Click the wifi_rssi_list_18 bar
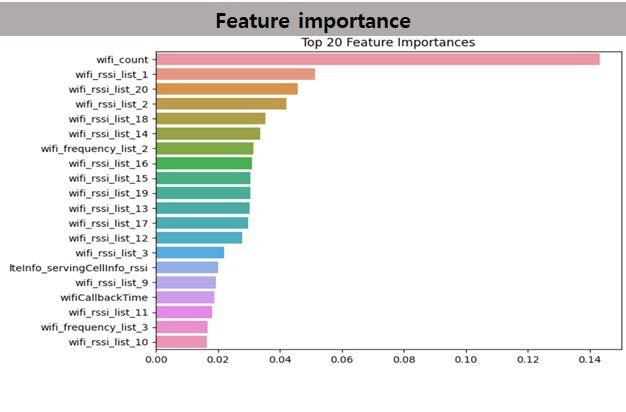626x412 pixels. pyautogui.click(x=211, y=119)
